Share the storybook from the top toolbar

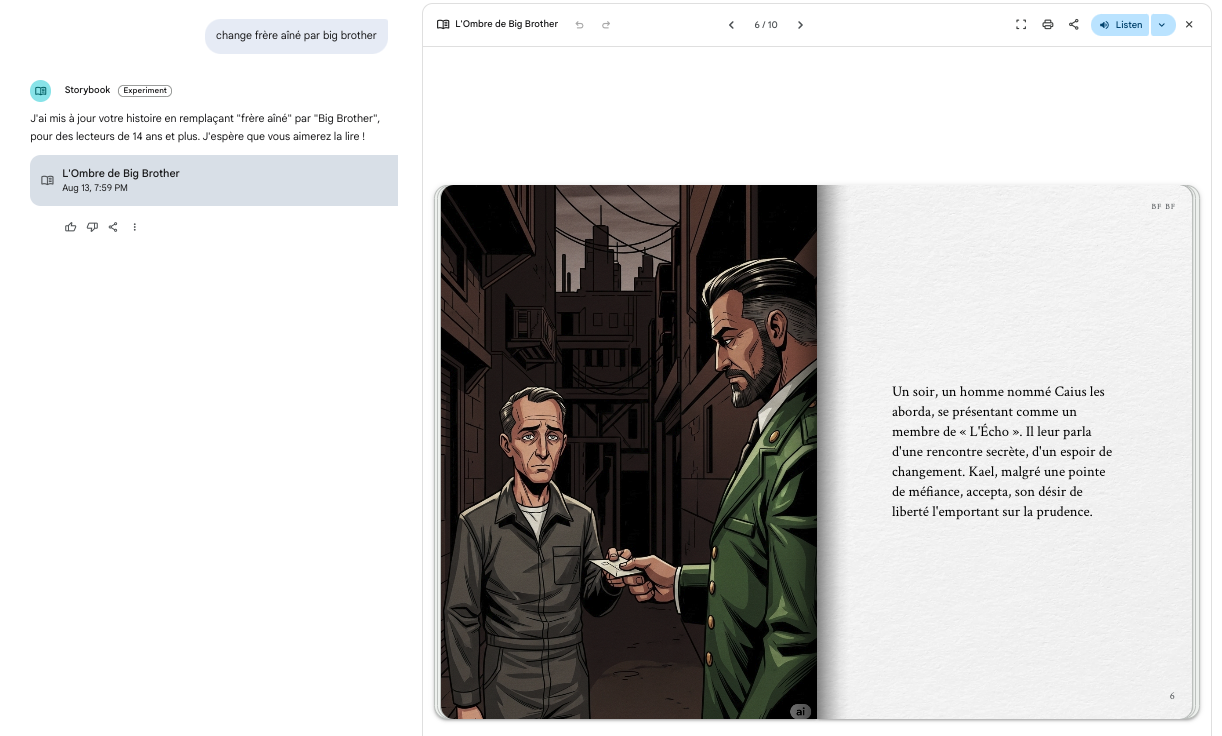tap(1073, 25)
